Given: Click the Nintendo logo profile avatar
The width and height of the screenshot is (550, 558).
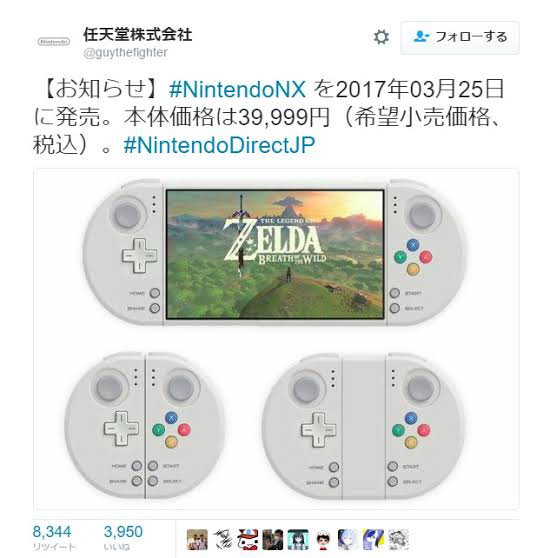Looking at the screenshot, I should point(54,42).
